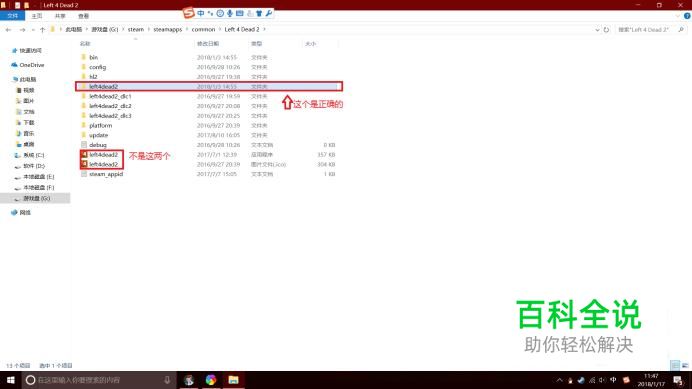This screenshot has width=692, height=389.
Task: Open the address bar history dropdown
Action: click(597, 30)
